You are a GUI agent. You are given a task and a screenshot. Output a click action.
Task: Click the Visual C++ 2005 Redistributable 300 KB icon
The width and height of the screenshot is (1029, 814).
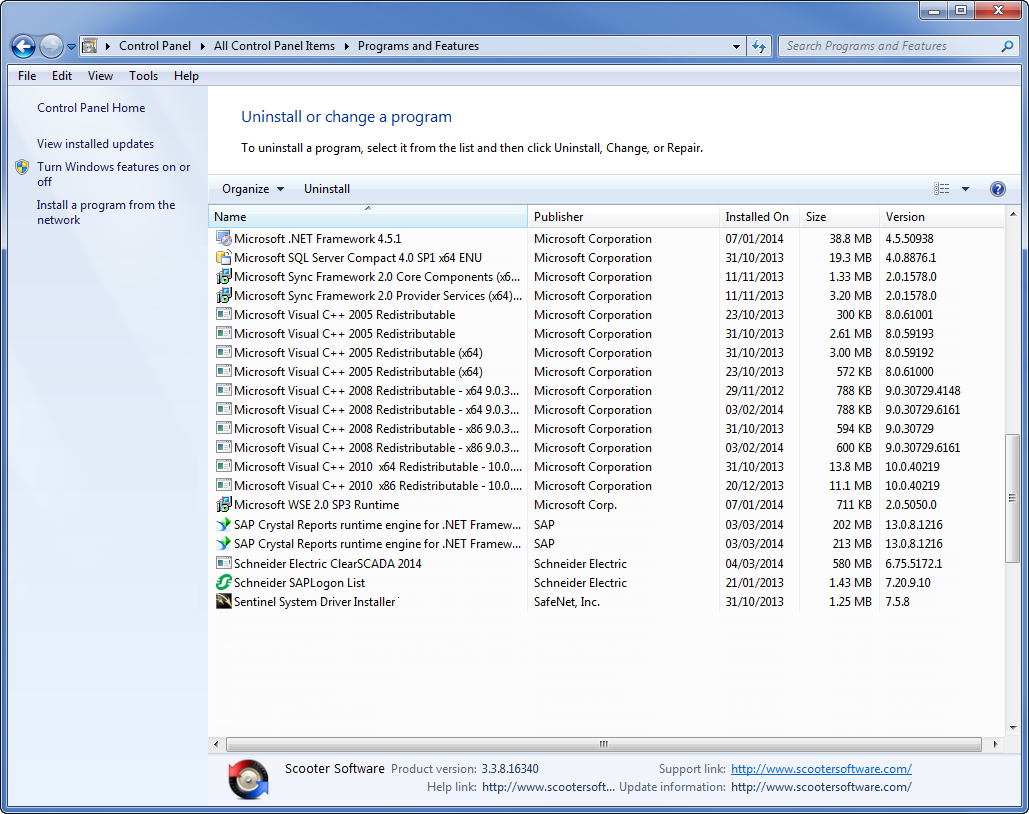[224, 314]
